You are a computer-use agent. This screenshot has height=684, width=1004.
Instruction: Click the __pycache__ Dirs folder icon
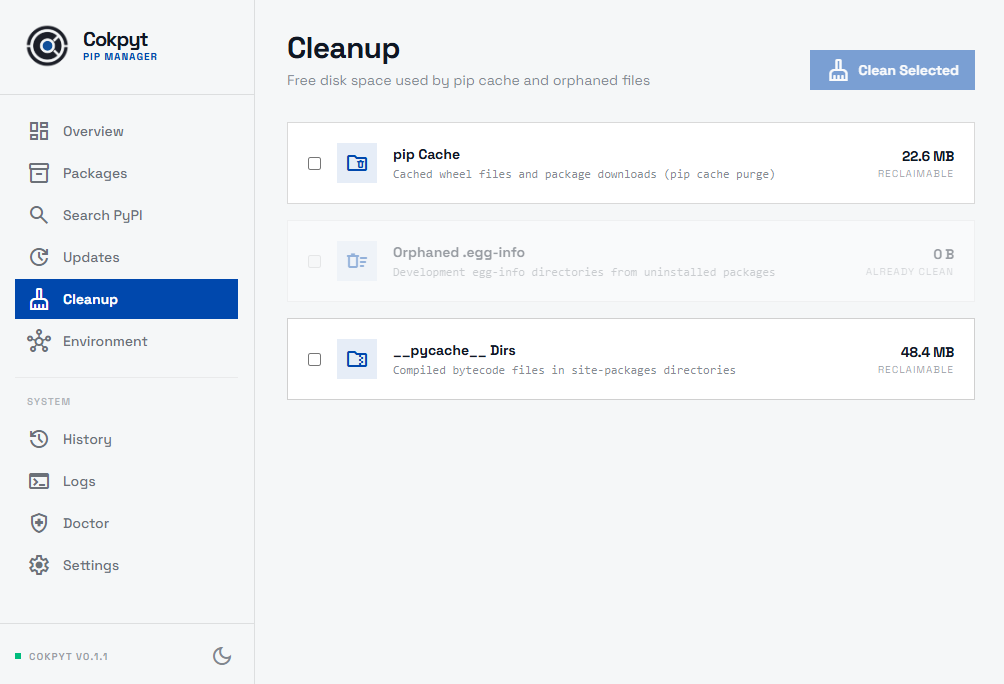tap(357, 359)
